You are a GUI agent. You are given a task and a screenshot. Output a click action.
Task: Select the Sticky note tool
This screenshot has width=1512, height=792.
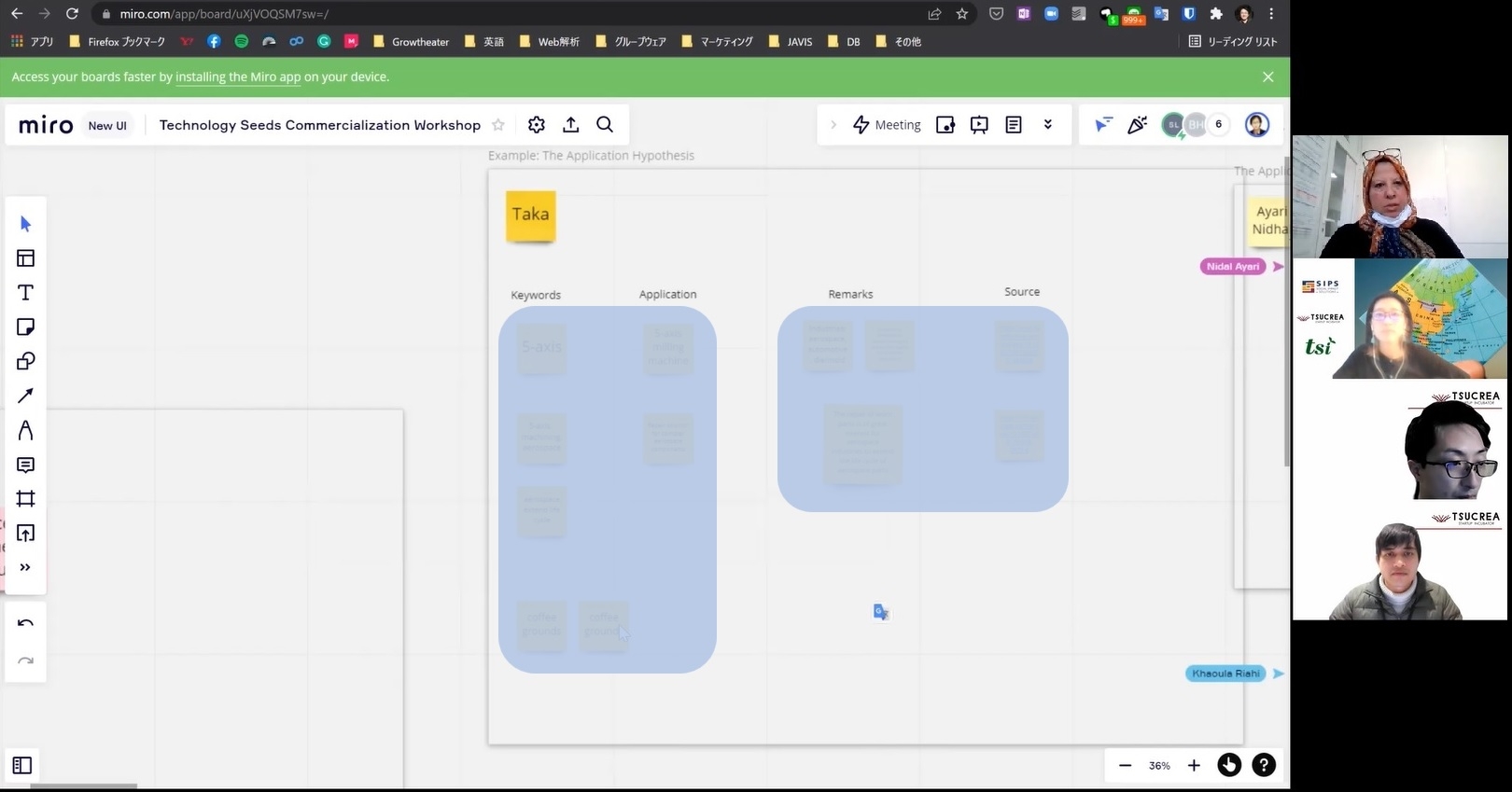tap(25, 327)
